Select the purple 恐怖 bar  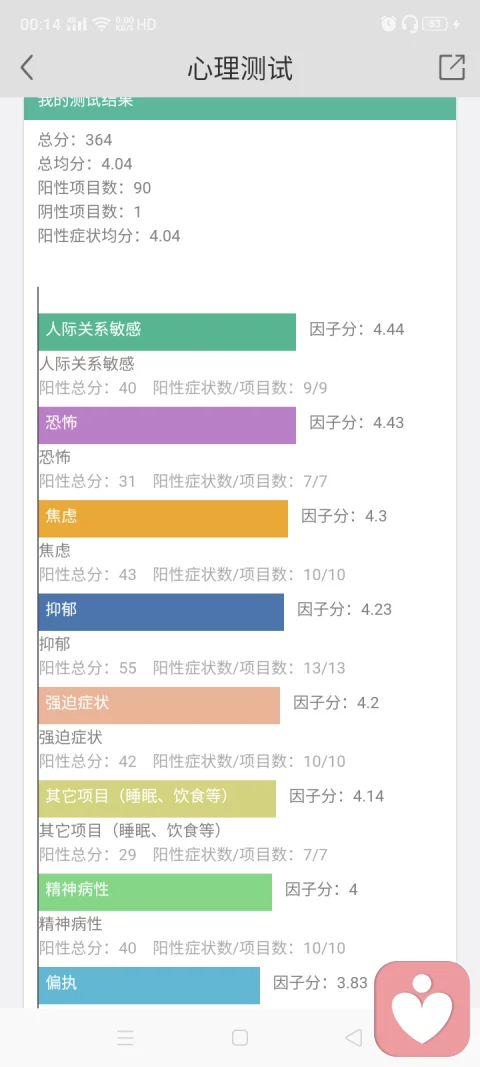point(167,425)
